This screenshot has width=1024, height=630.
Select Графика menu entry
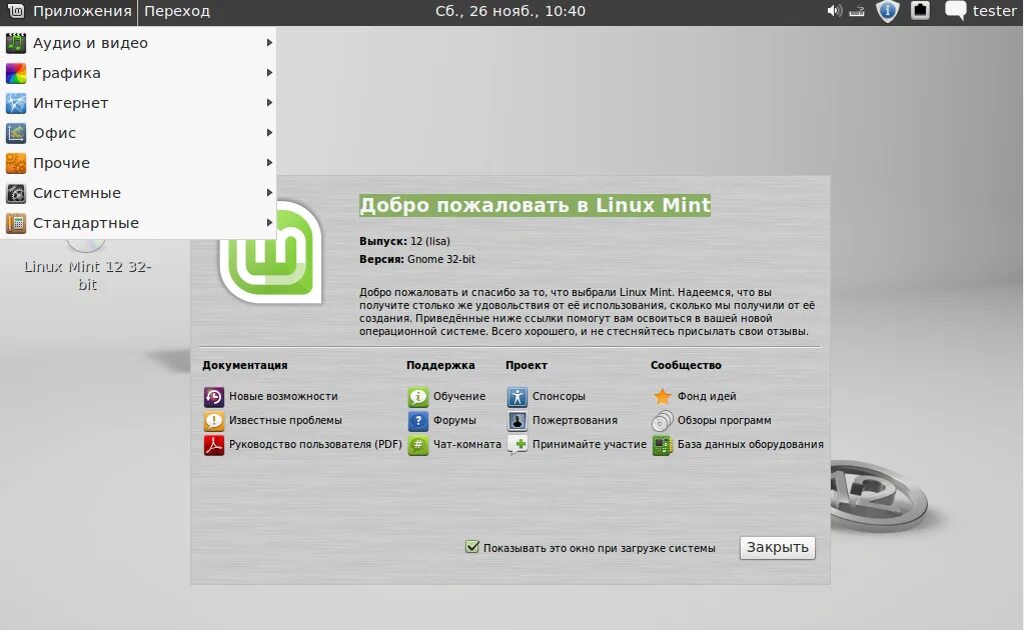(138, 73)
